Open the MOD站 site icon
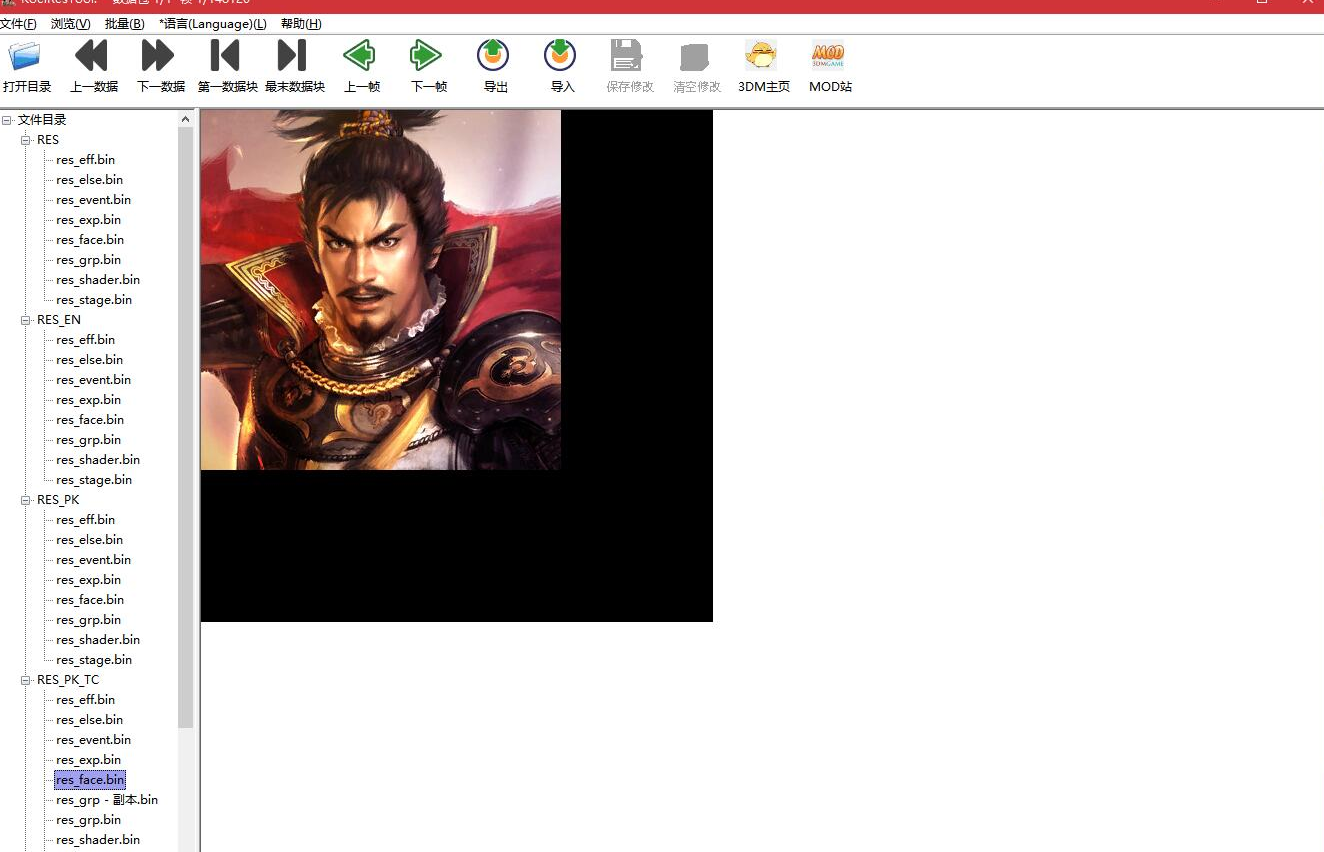Viewport: 1324px width, 852px height. pyautogui.click(x=830, y=67)
